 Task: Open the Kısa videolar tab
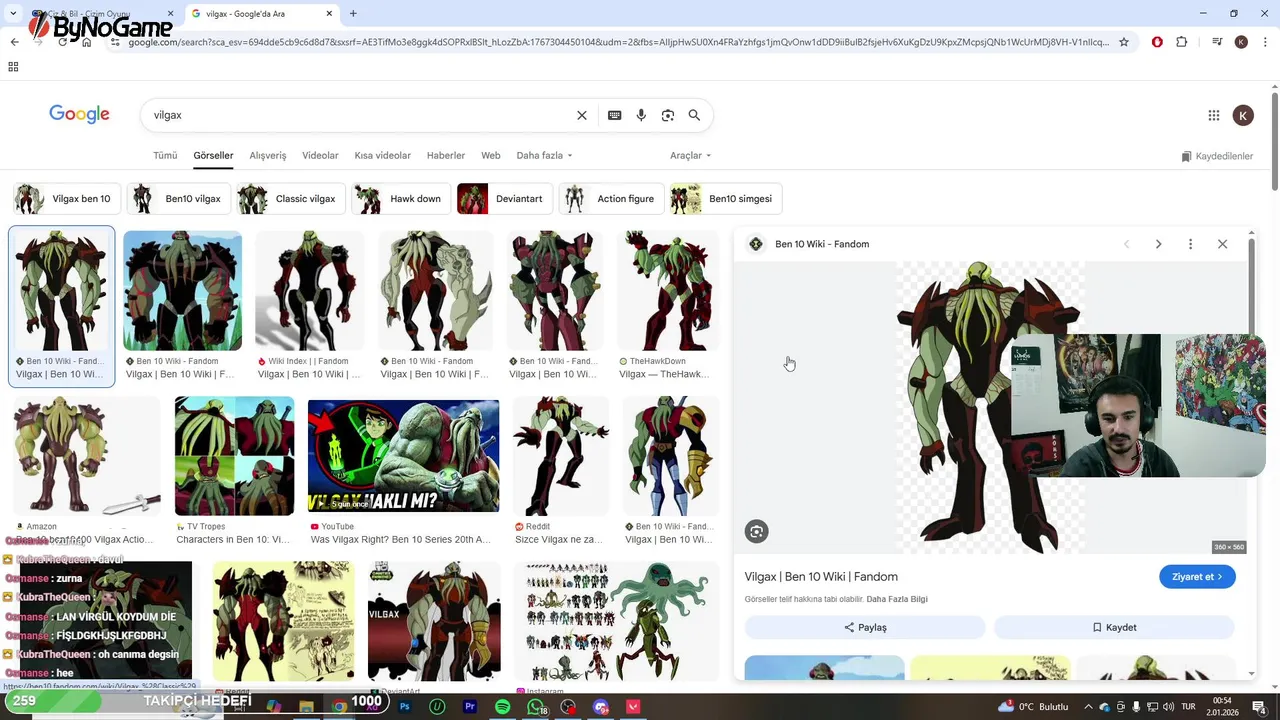coord(382,156)
